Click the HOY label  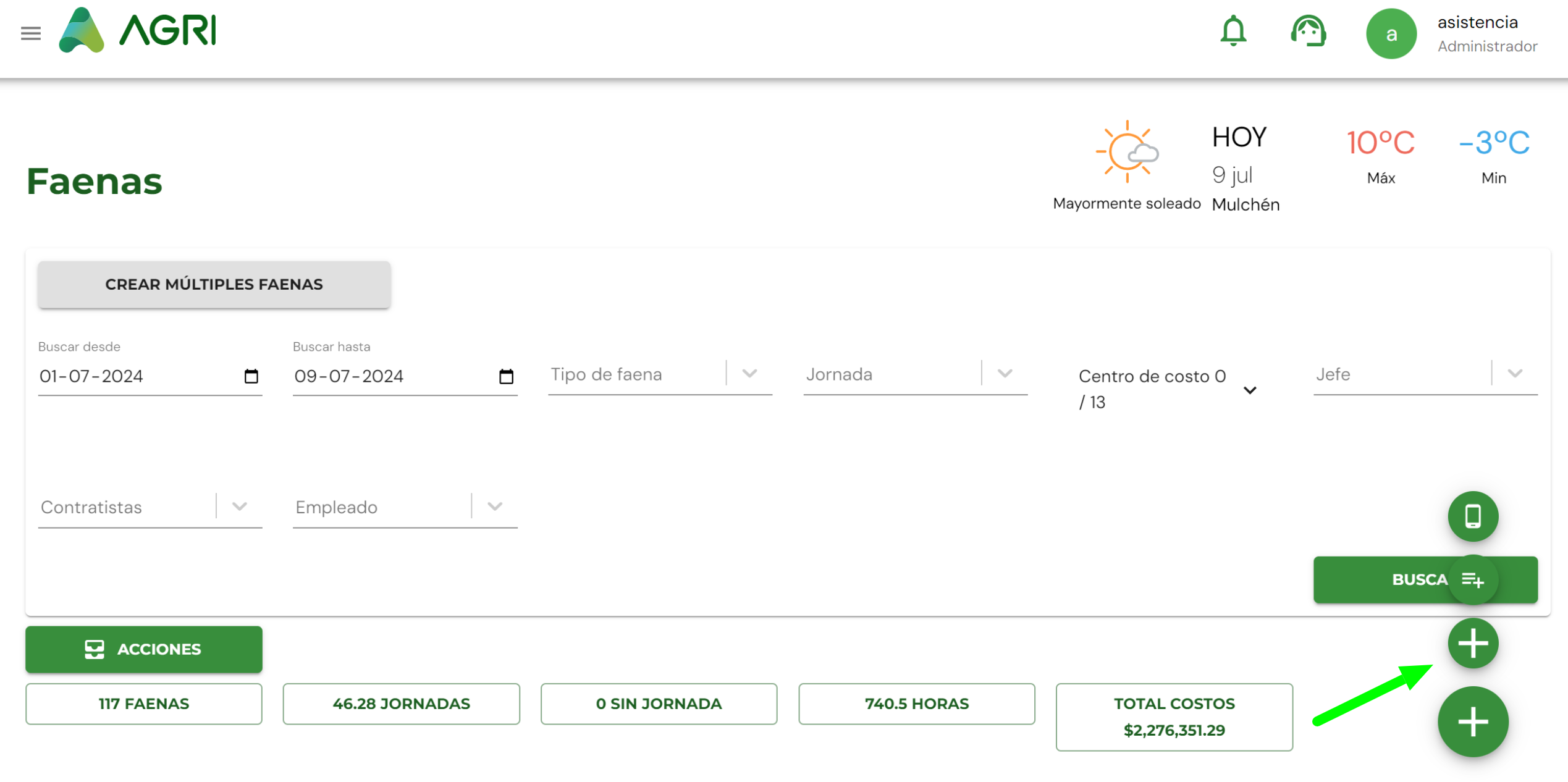click(1239, 137)
